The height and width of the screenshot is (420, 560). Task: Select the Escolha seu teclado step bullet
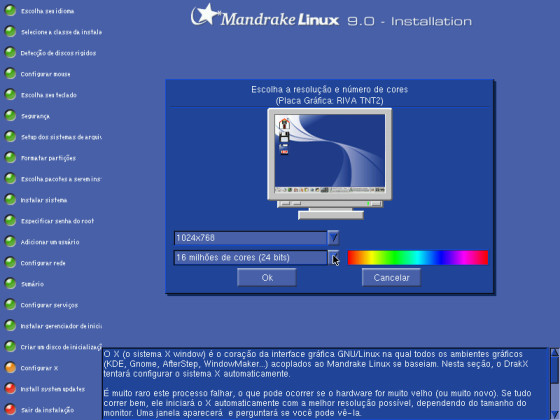click(x=10, y=95)
